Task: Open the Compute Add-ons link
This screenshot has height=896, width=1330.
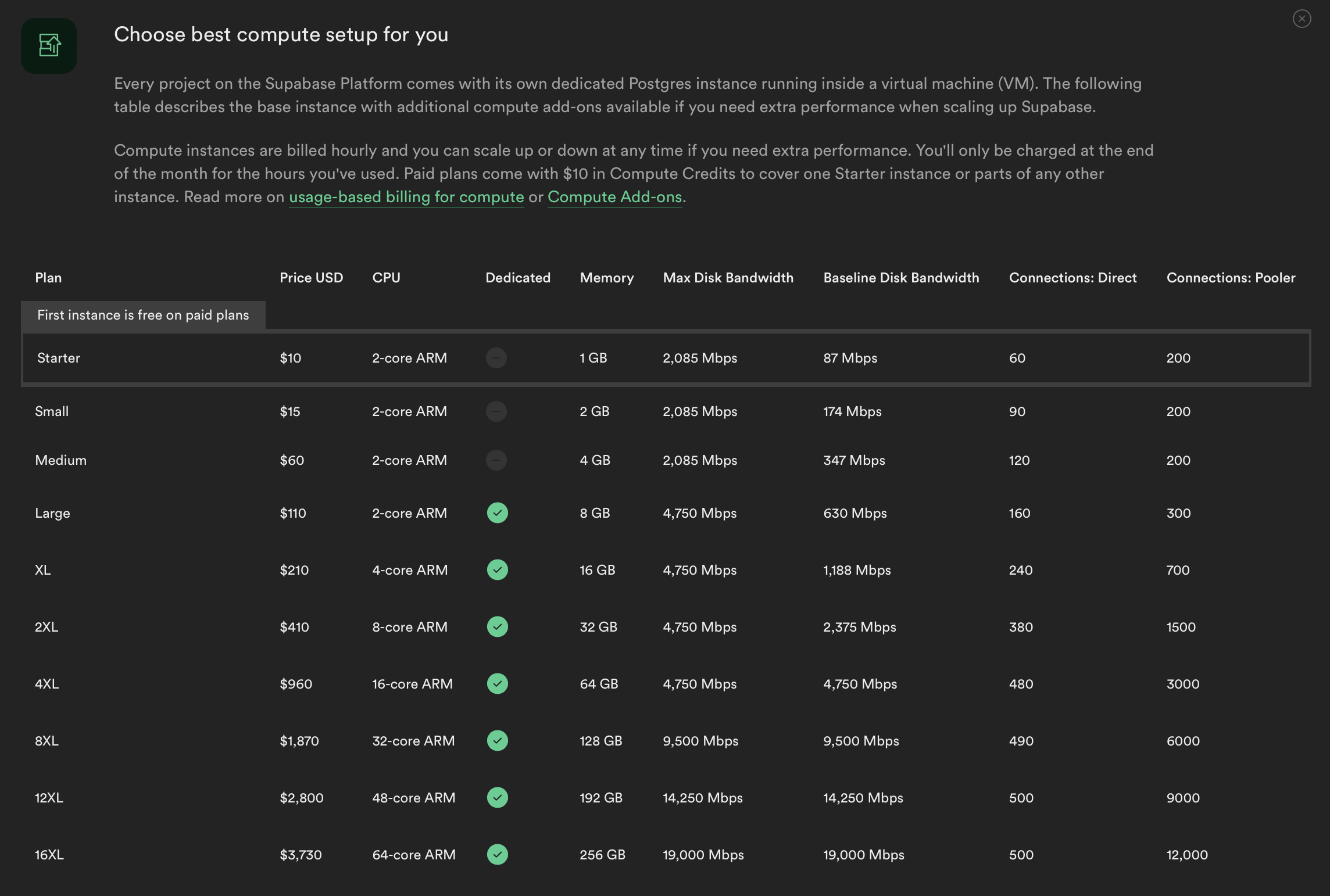Action: click(x=614, y=197)
